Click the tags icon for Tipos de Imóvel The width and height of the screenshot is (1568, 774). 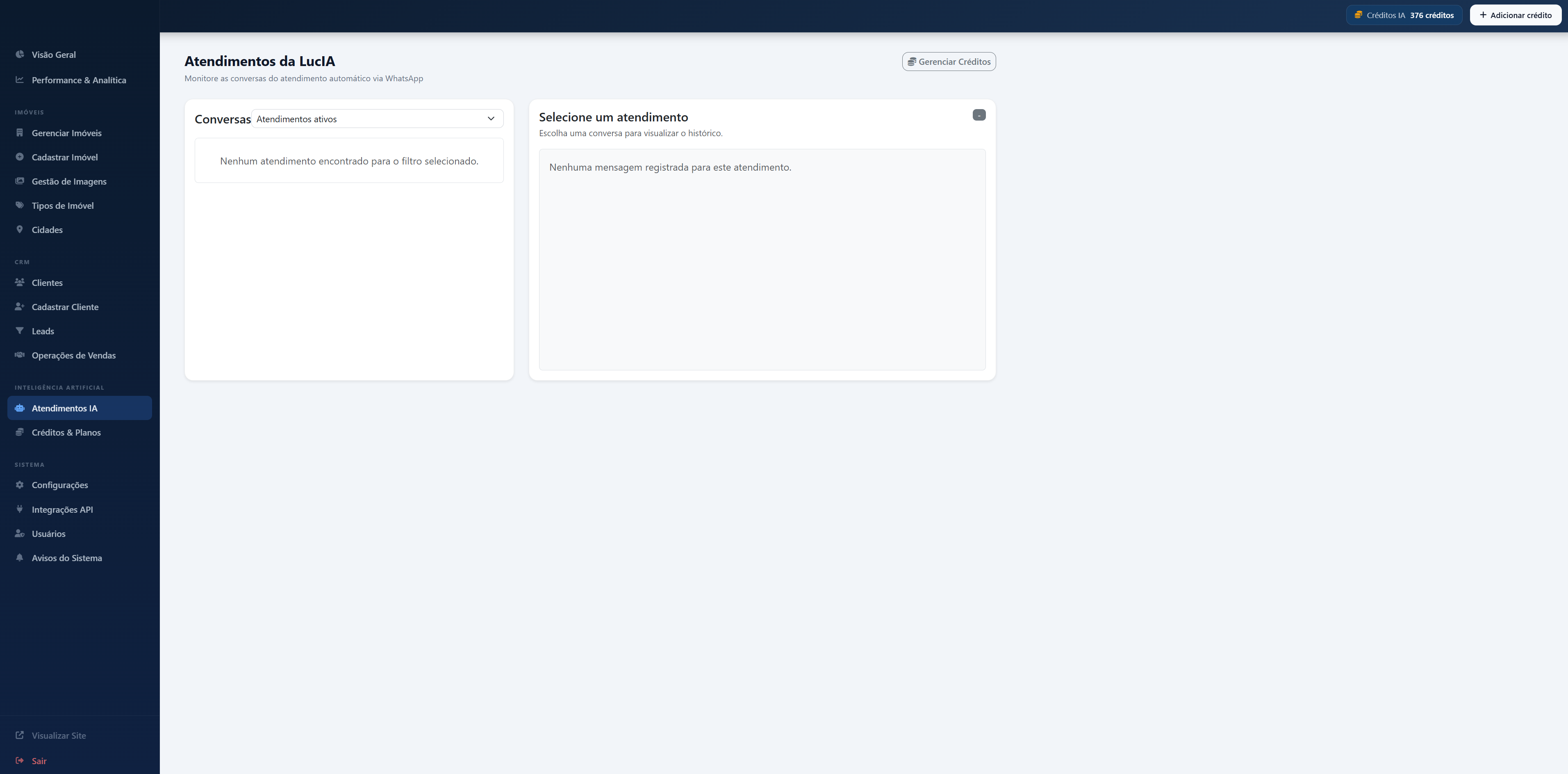(20, 205)
